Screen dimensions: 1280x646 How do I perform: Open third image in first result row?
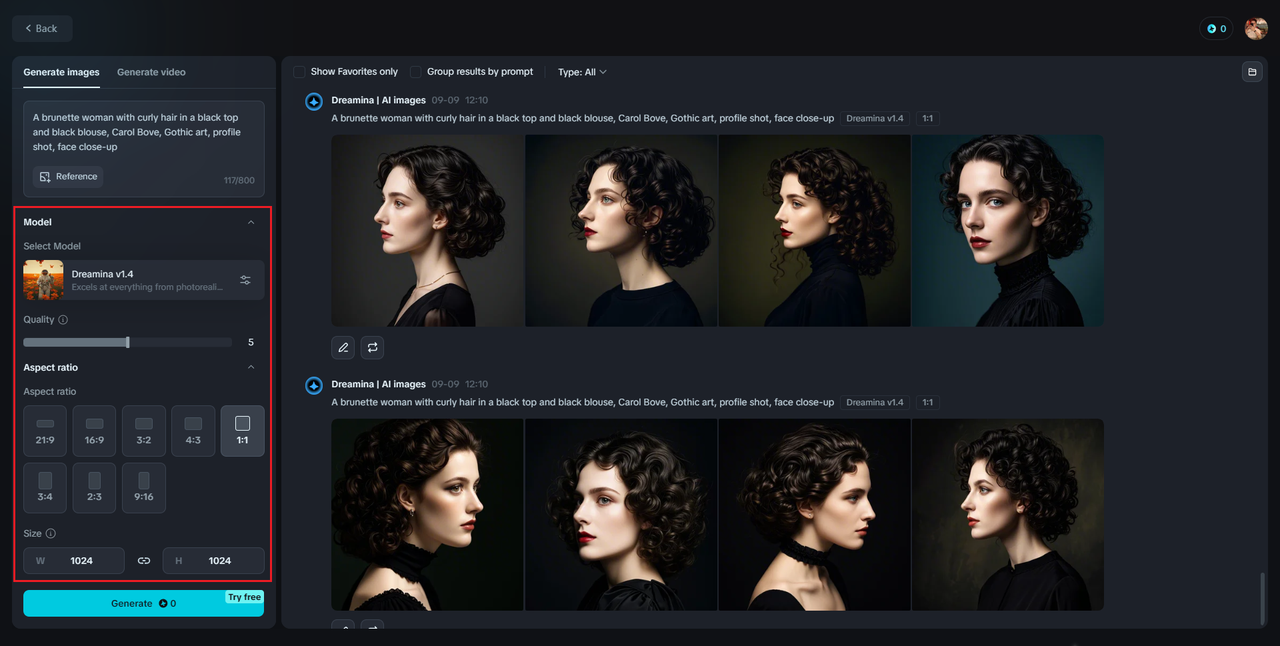click(x=814, y=231)
